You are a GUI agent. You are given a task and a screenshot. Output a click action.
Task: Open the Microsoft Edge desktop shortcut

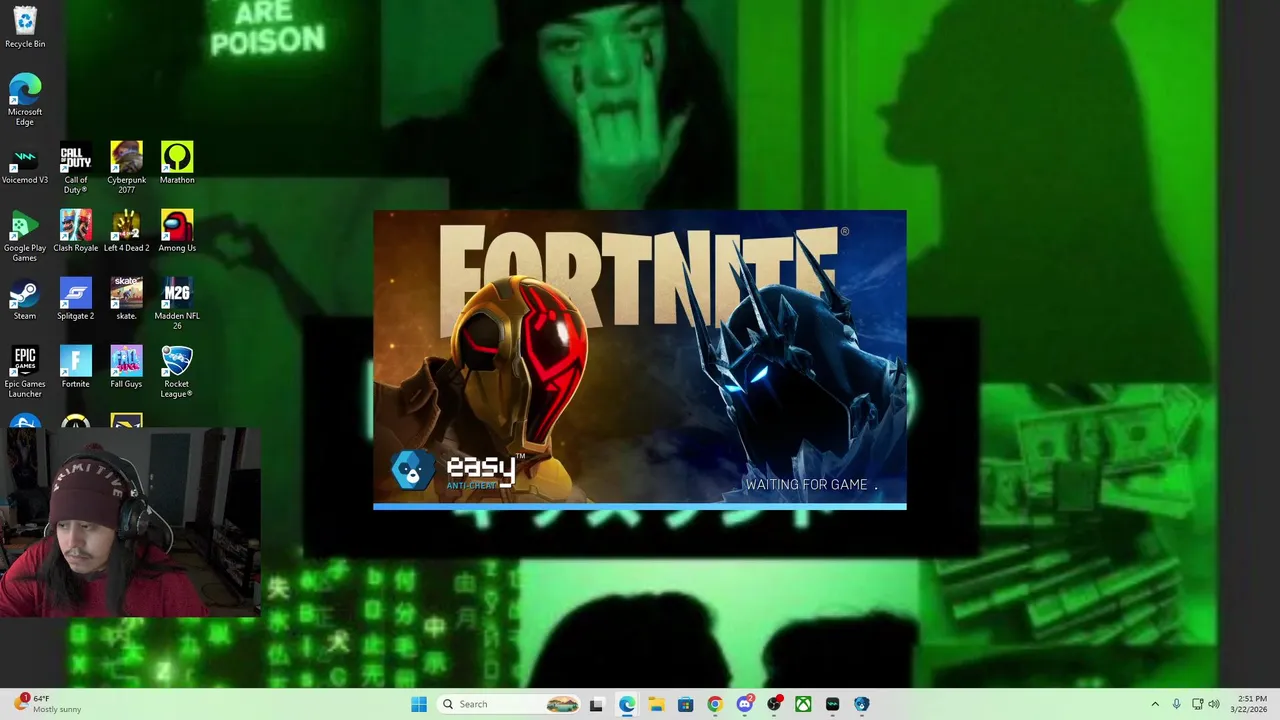point(25,99)
